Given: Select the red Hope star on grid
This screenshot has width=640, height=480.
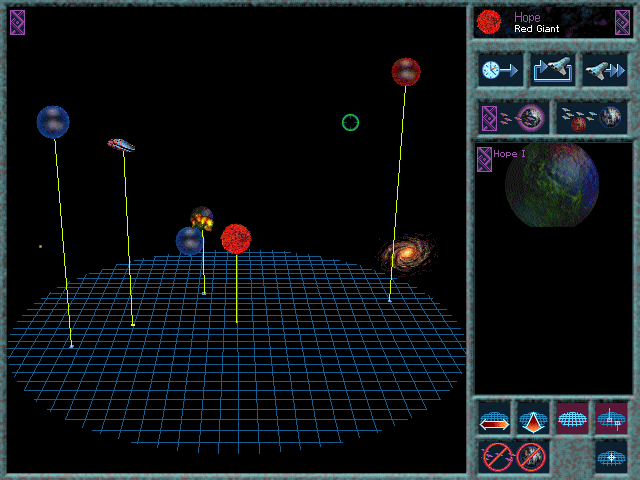Looking at the screenshot, I should point(236,239).
